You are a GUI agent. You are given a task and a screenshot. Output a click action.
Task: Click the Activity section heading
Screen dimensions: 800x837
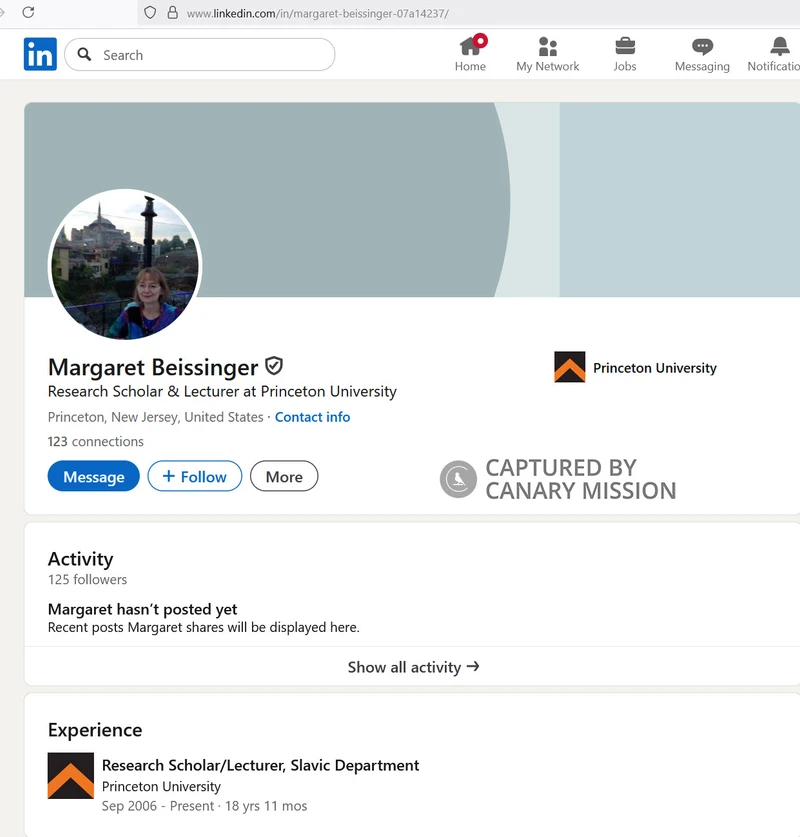point(81,559)
